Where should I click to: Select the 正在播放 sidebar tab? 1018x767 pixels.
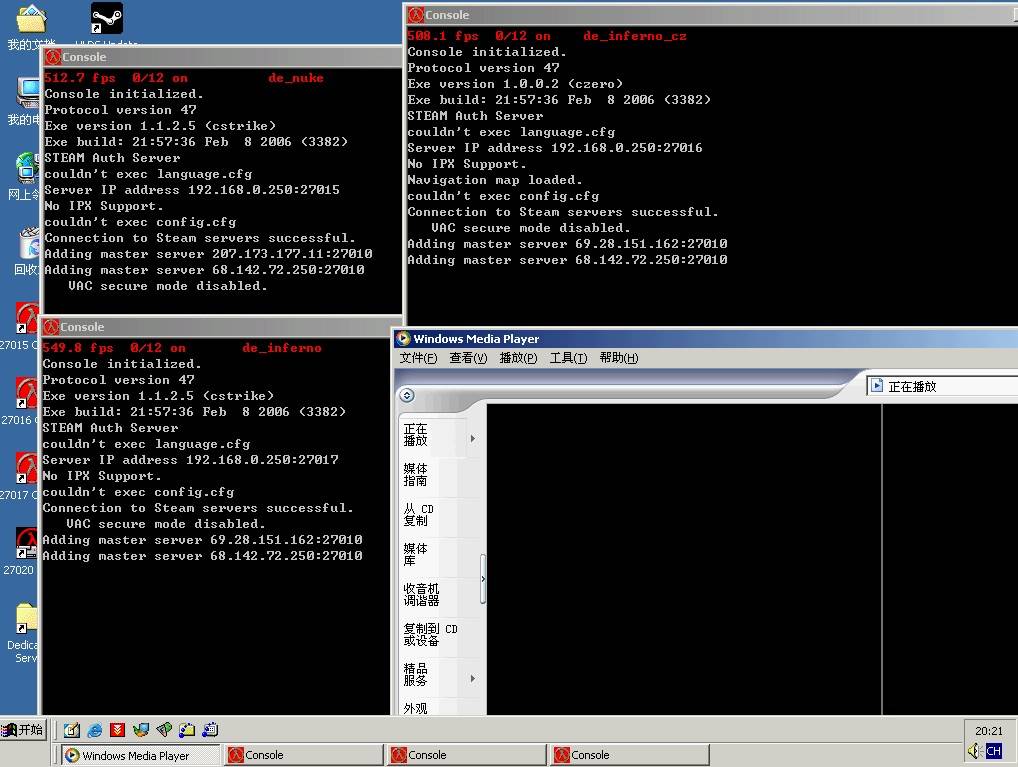431,435
